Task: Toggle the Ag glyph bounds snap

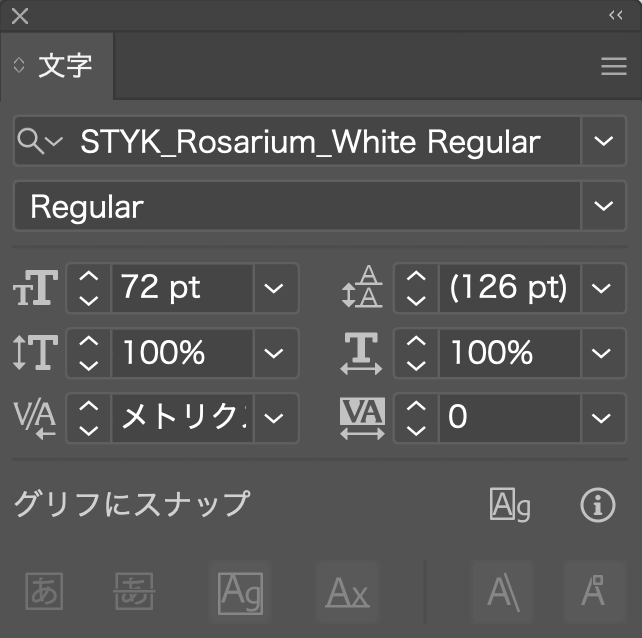Action: click(240, 592)
